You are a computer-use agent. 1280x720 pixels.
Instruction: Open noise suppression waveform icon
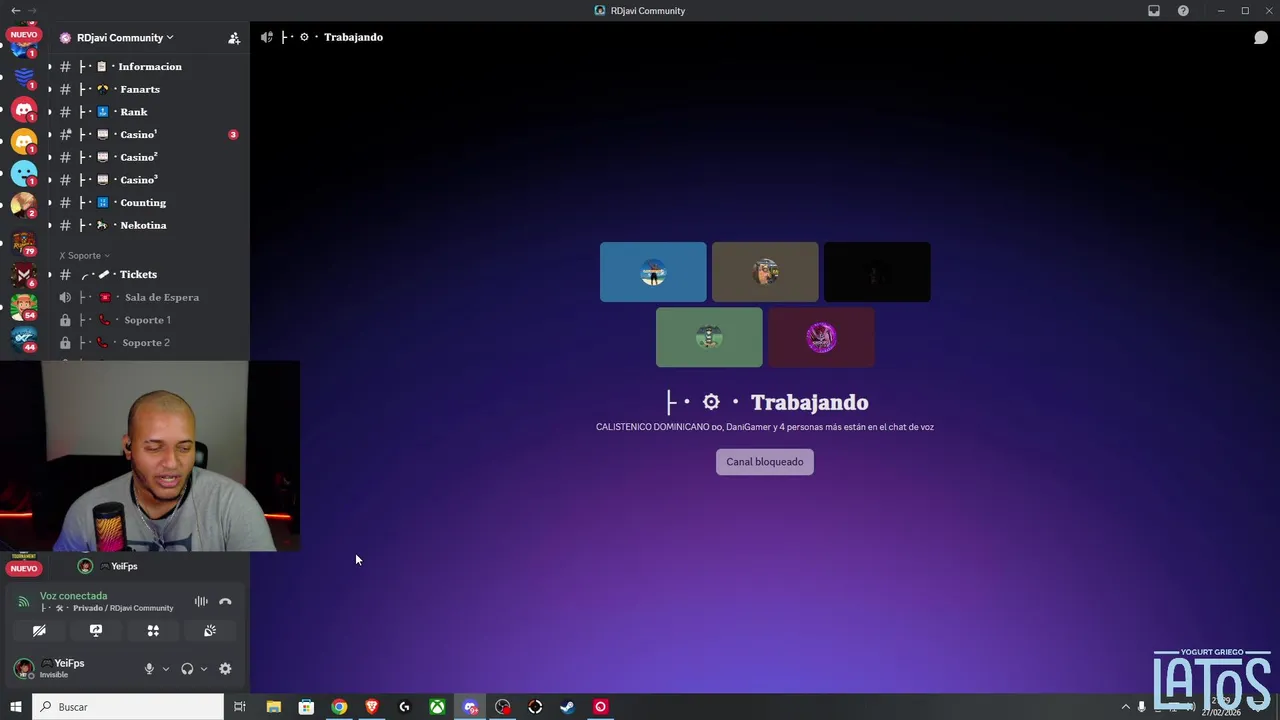[x=201, y=602]
